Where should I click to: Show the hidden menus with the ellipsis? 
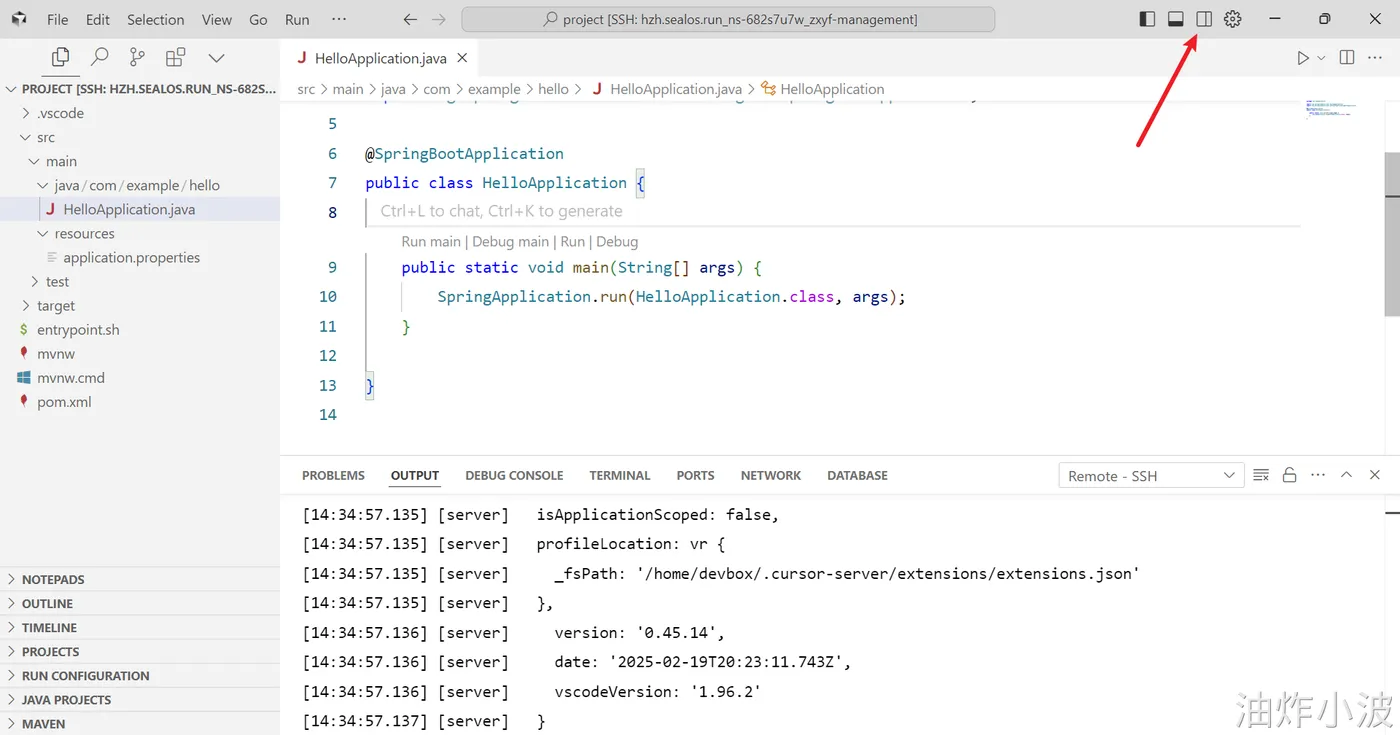point(338,19)
